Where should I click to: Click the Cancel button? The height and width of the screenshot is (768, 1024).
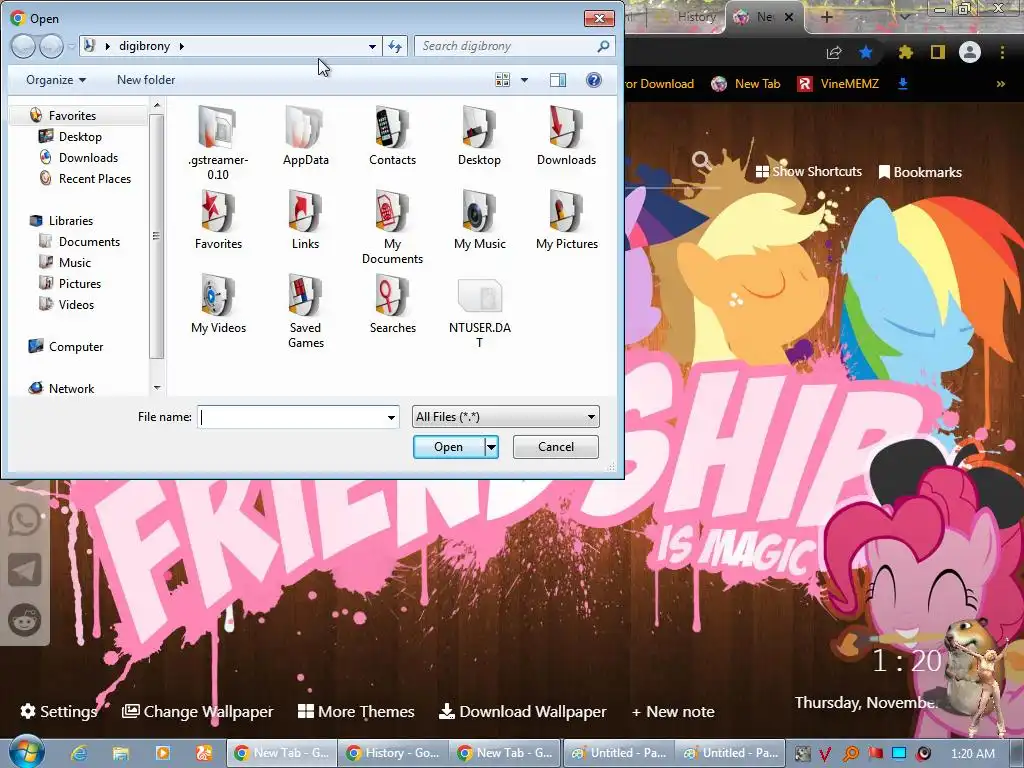(x=556, y=447)
